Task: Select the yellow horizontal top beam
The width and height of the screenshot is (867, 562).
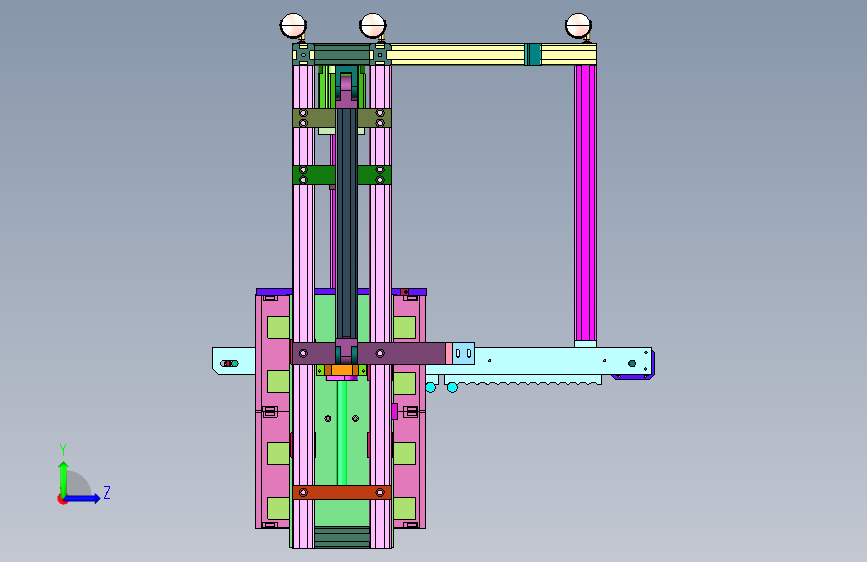Action: (494, 54)
